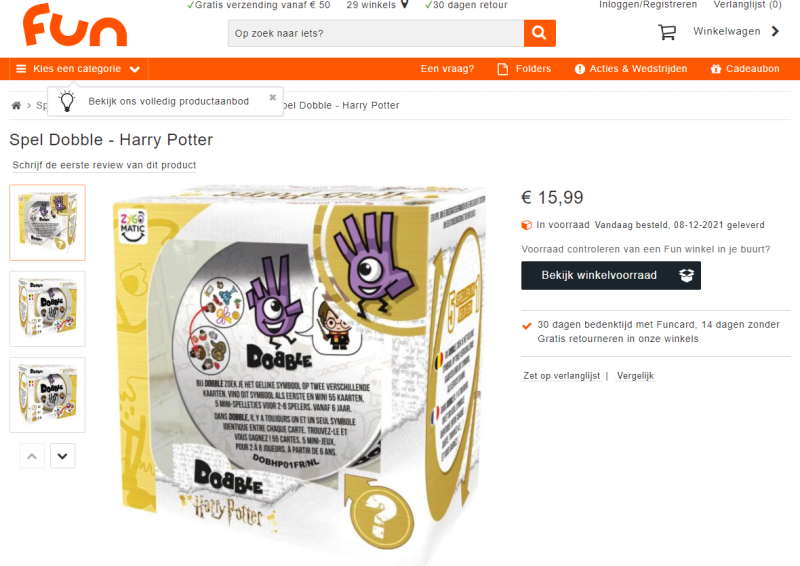The height and width of the screenshot is (566, 800).
Task: Open the shopping cart icon
Action: click(667, 32)
